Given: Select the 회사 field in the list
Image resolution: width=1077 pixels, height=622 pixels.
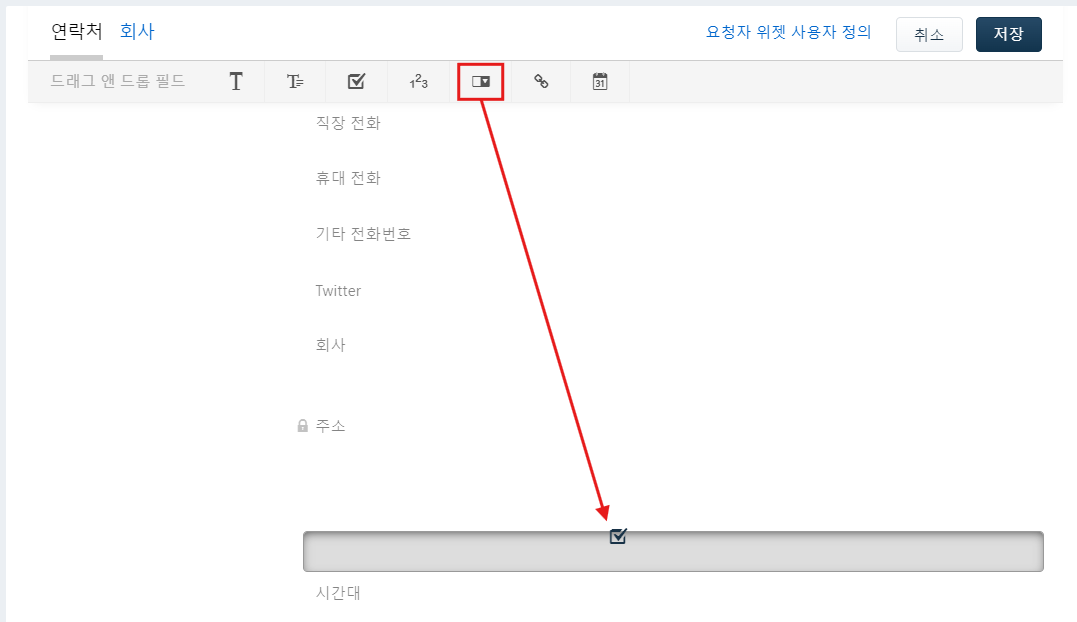Looking at the screenshot, I should (330, 345).
